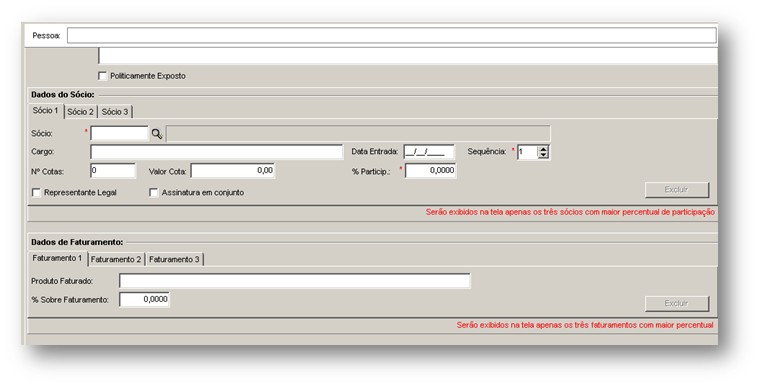Click the grey Sócio name display field
This screenshot has height=387, width=760.
[x=358, y=133]
